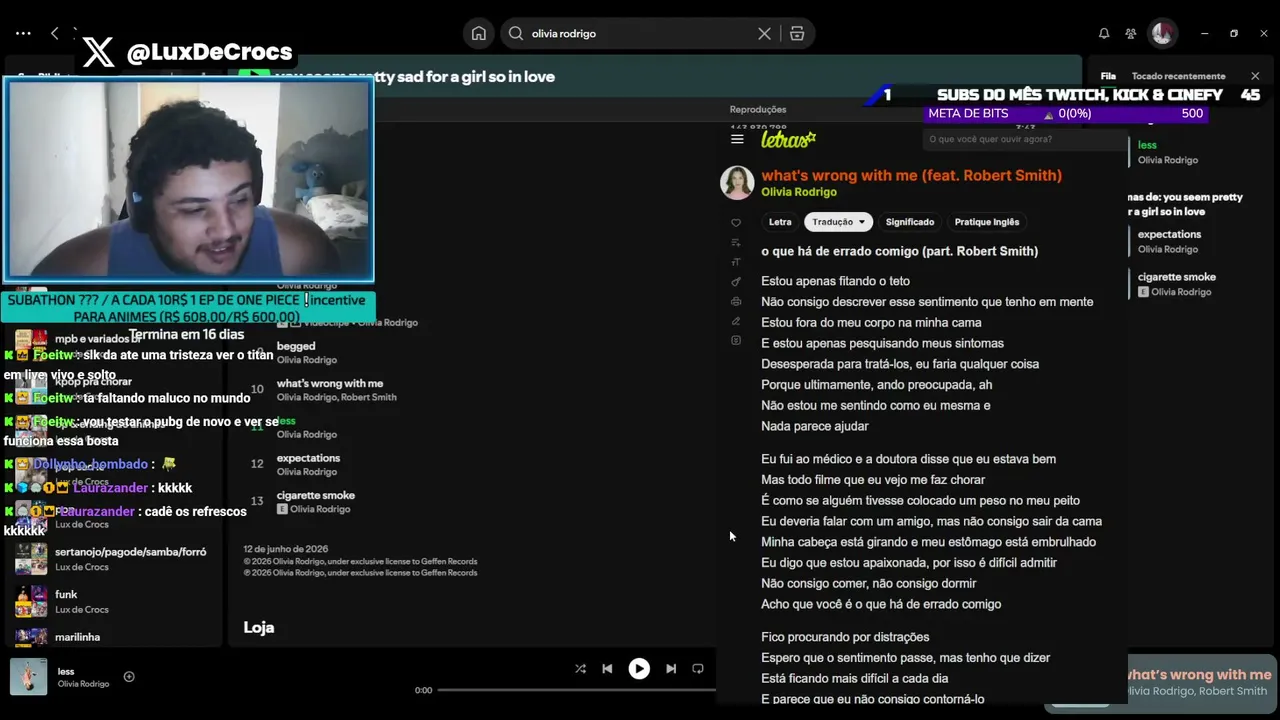Open the guitar chords icon in Letras
The image size is (1280, 720).
click(736, 282)
